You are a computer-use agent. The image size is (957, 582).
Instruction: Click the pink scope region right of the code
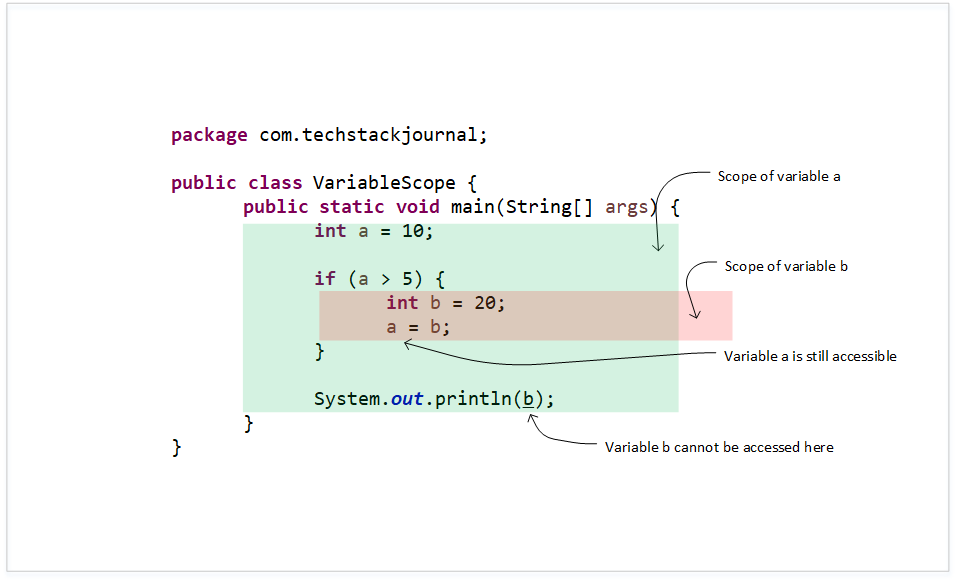click(x=706, y=315)
